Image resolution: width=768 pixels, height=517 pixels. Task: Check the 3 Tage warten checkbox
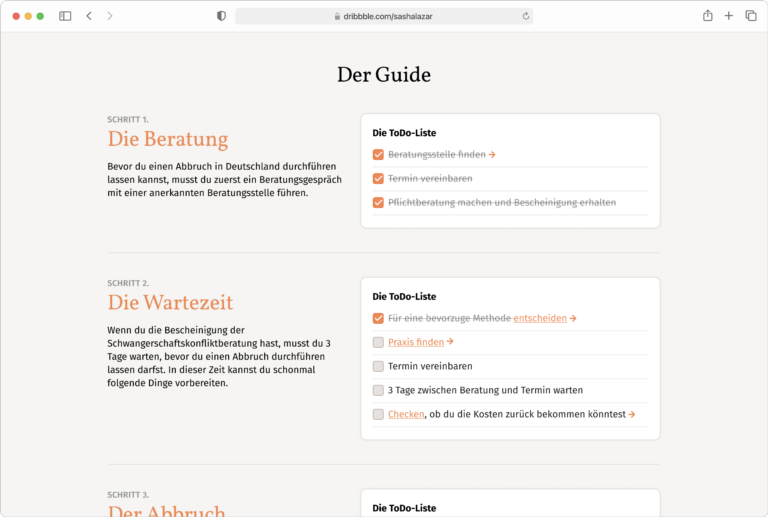click(x=378, y=390)
